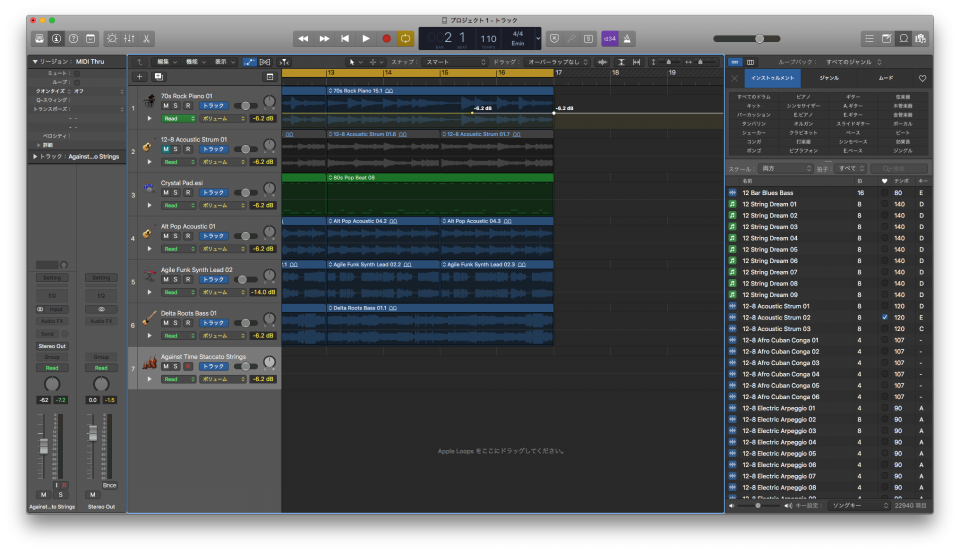Screen dimensions: 960x552
Task: Click the Flex show/hide icon
Action: (265, 62)
